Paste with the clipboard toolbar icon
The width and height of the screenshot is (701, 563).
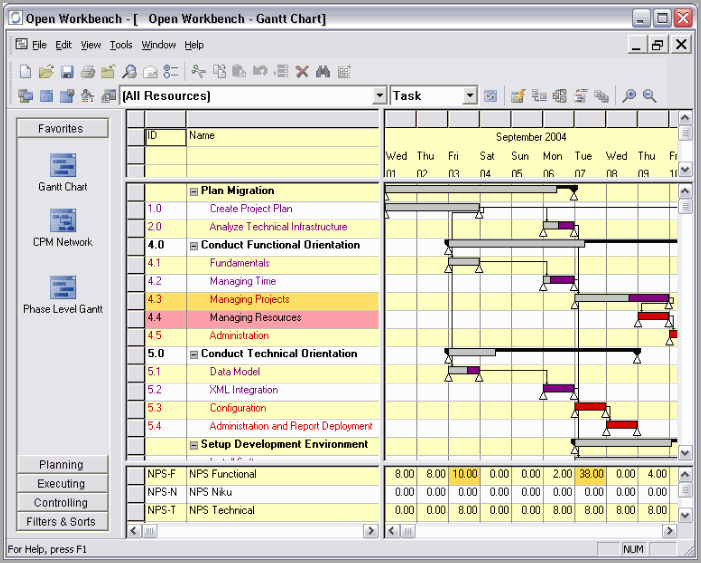pyautogui.click(x=240, y=72)
